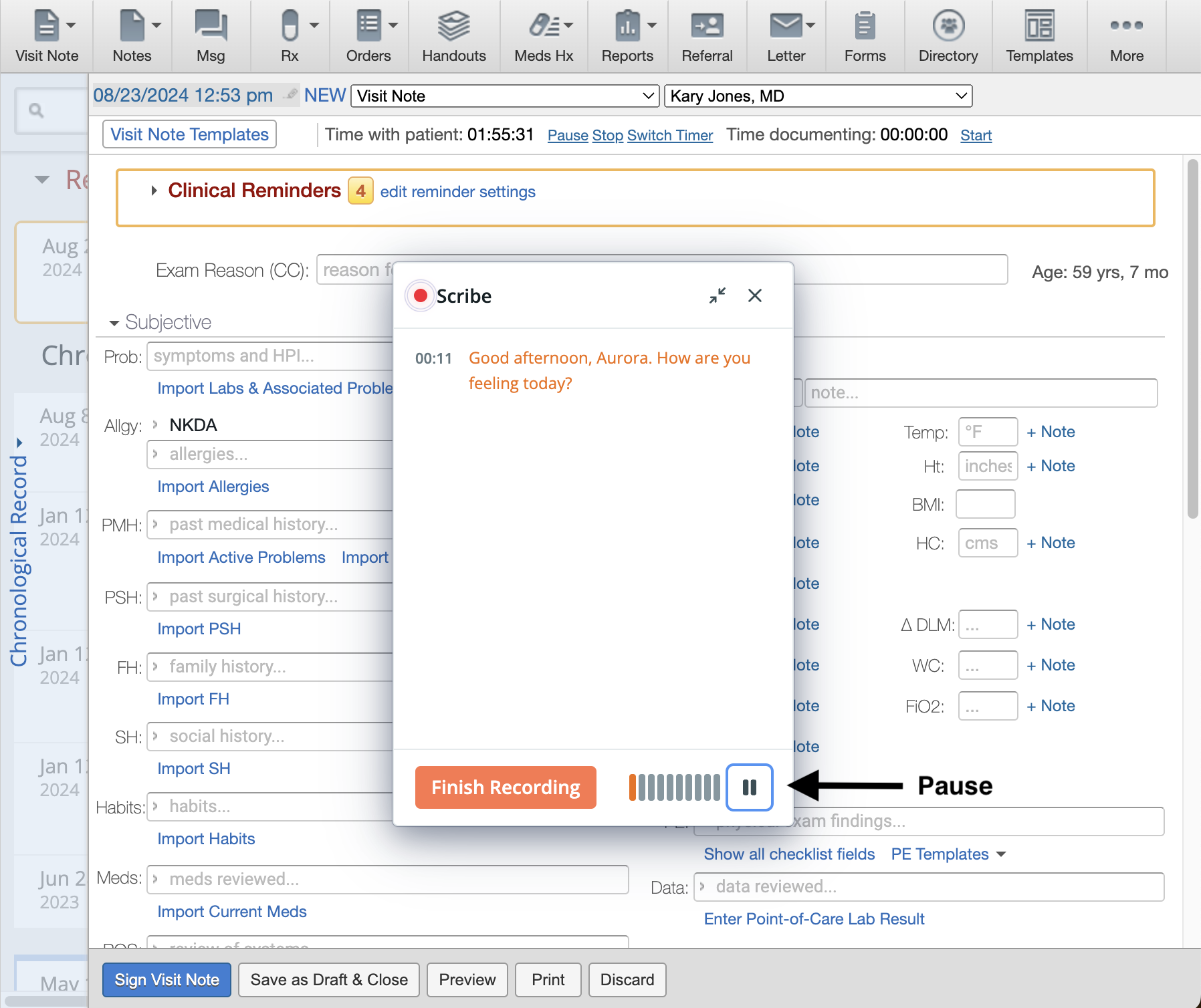The height and width of the screenshot is (1008, 1201).
Task: Open the More menu
Action: [1126, 33]
